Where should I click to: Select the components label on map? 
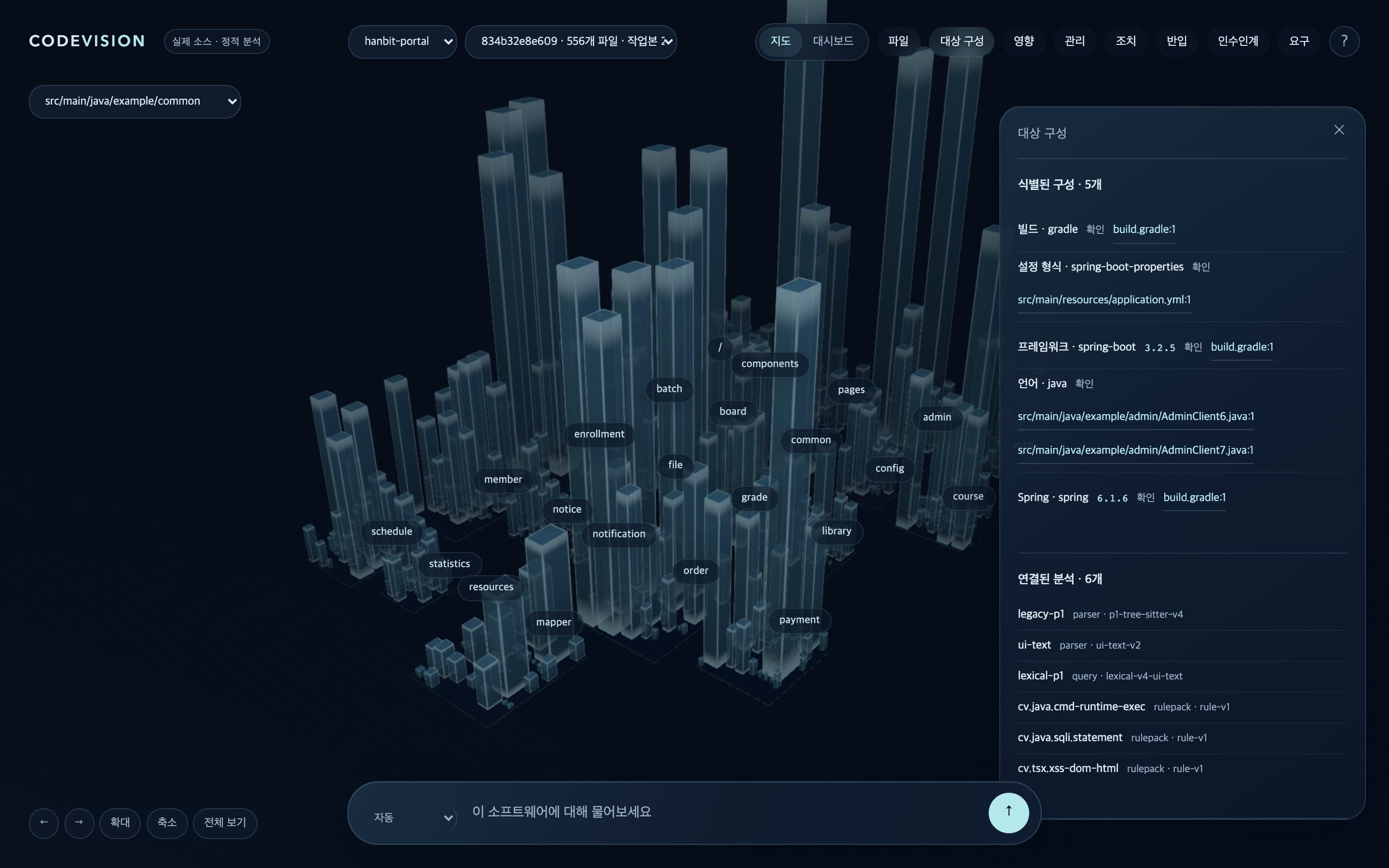769,364
